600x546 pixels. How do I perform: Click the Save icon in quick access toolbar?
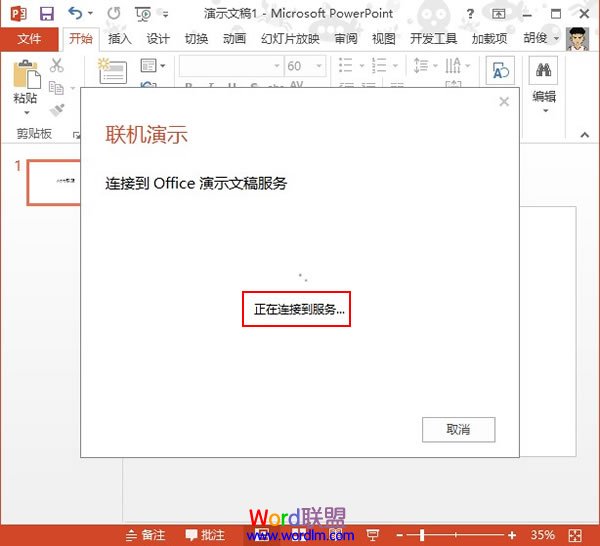(x=47, y=14)
